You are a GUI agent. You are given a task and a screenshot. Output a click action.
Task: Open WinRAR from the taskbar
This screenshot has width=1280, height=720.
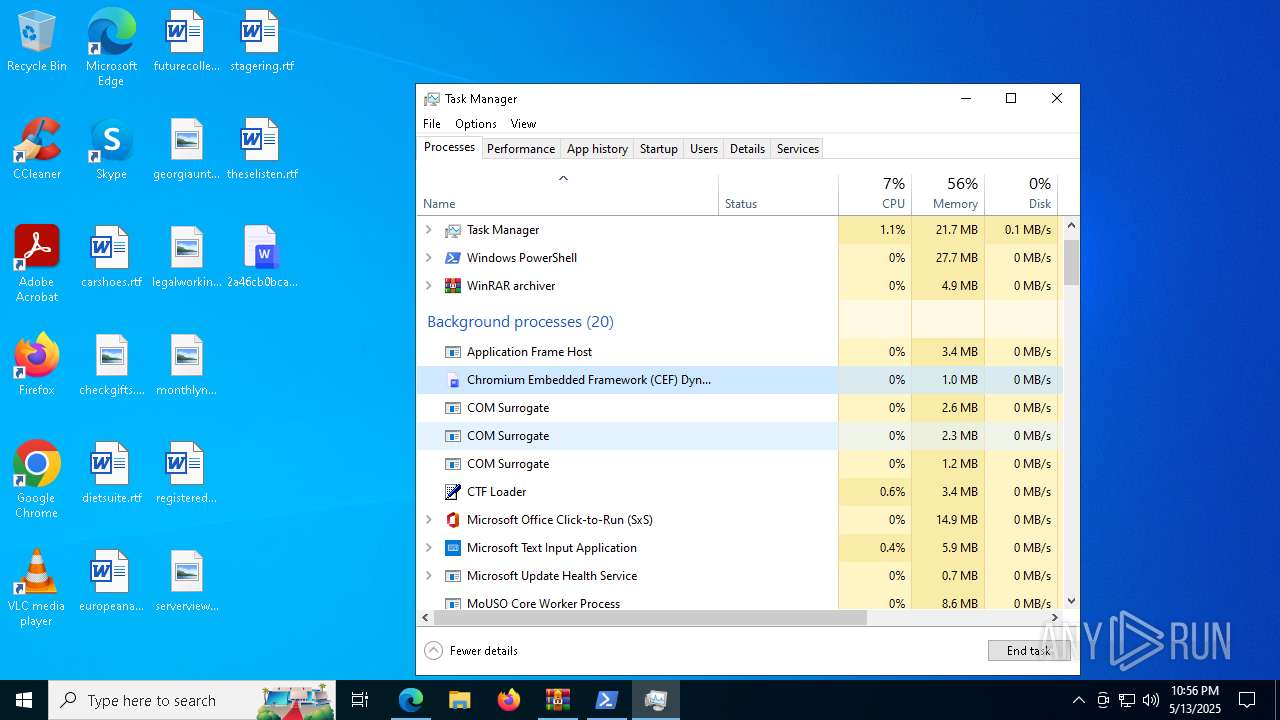point(558,700)
